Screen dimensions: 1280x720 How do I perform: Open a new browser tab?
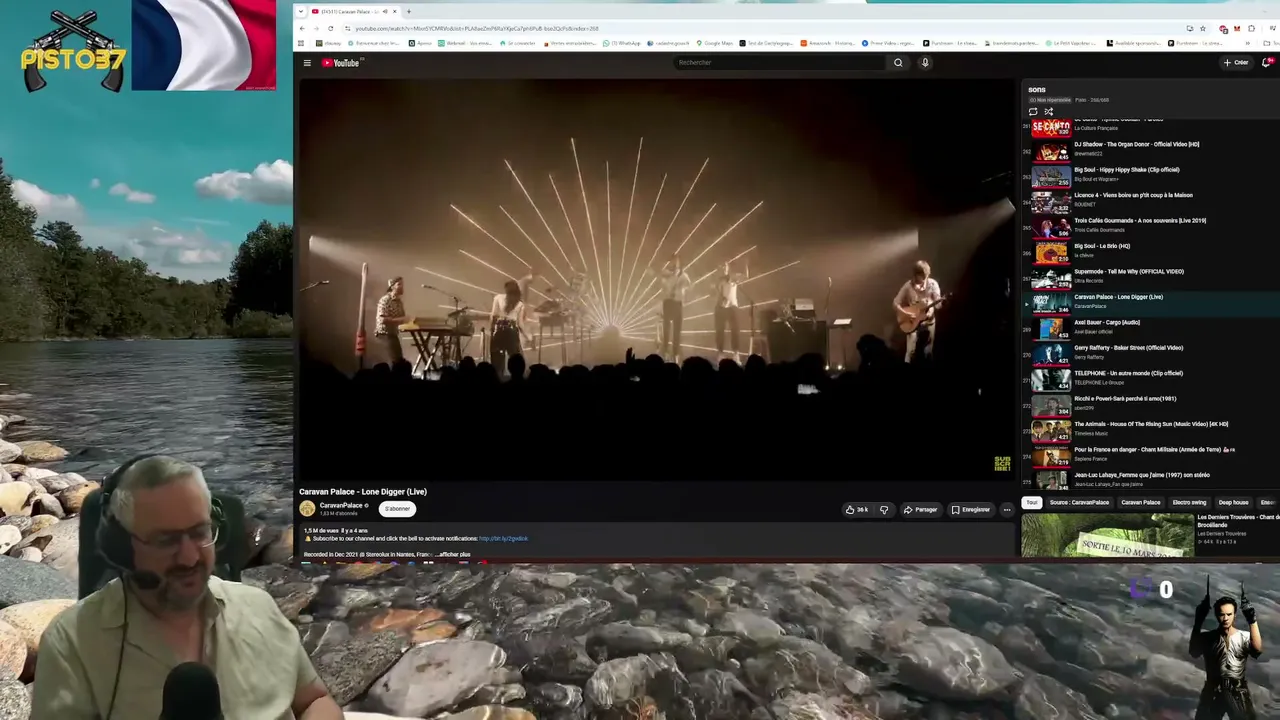point(408,11)
